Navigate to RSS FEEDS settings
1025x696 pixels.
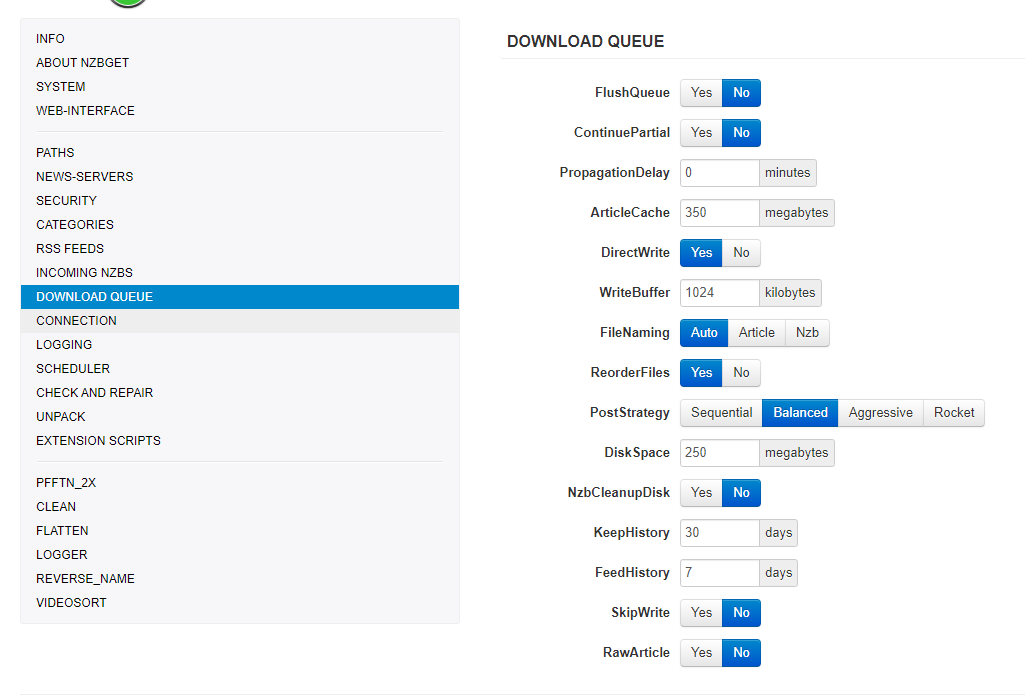pos(70,249)
